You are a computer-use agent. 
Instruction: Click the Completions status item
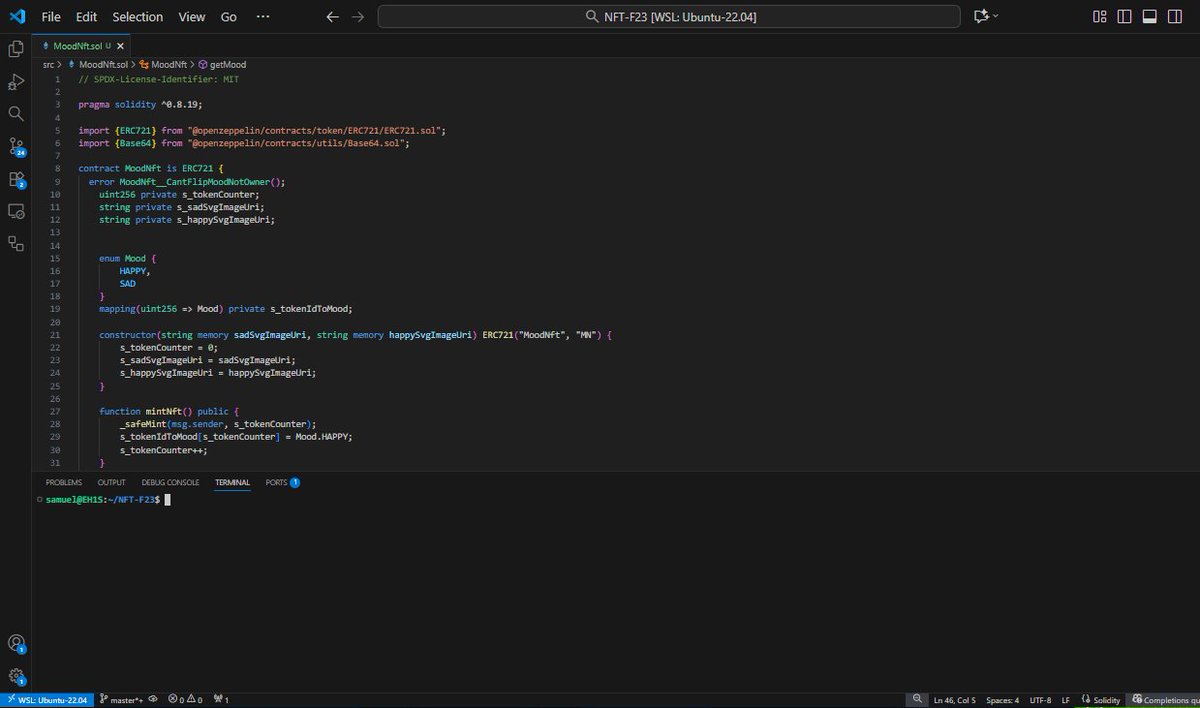[x=1164, y=700]
